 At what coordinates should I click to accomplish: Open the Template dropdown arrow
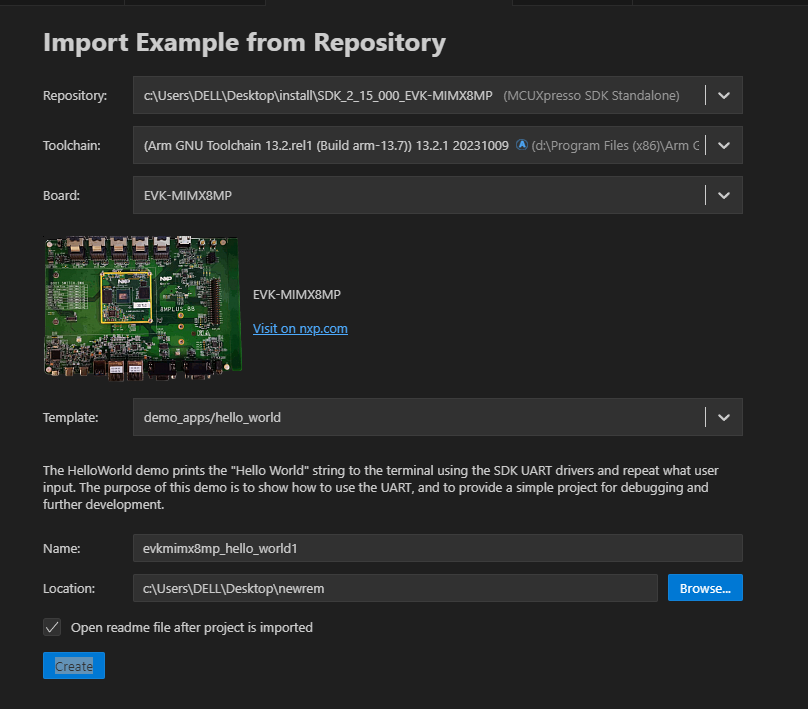(724, 418)
